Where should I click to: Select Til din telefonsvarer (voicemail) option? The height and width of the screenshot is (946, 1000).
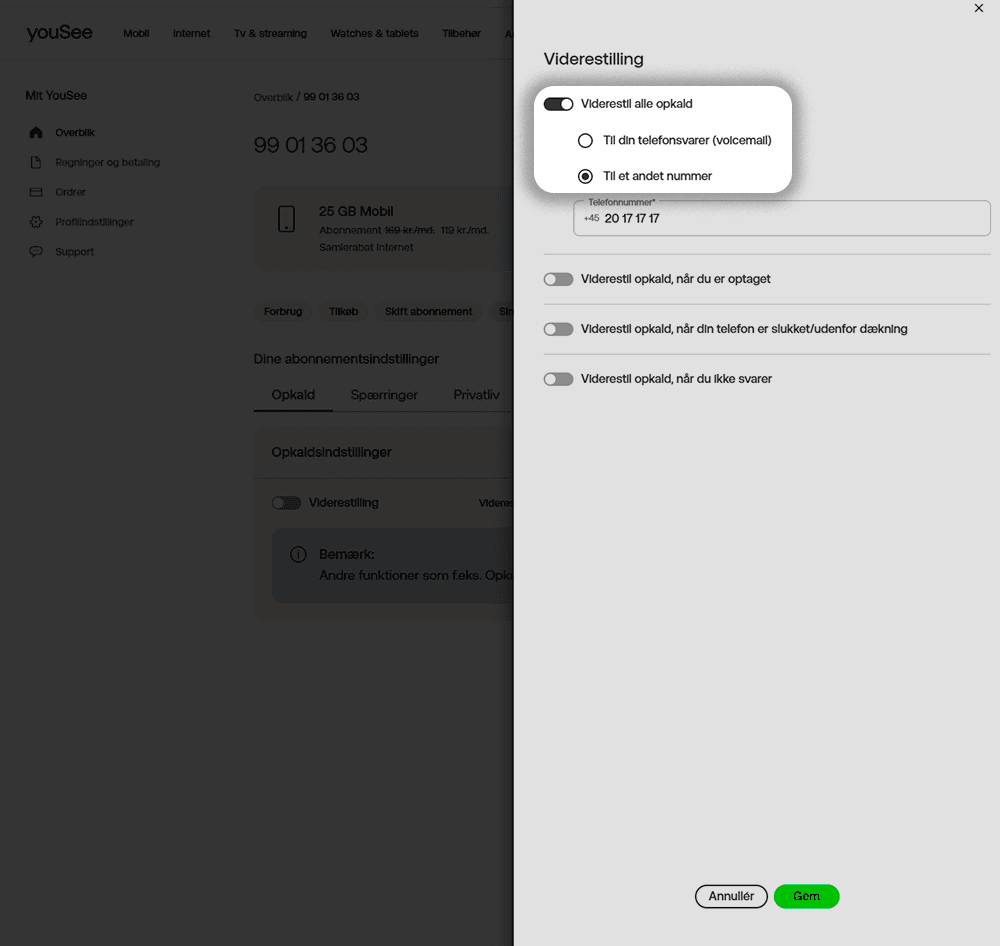586,141
